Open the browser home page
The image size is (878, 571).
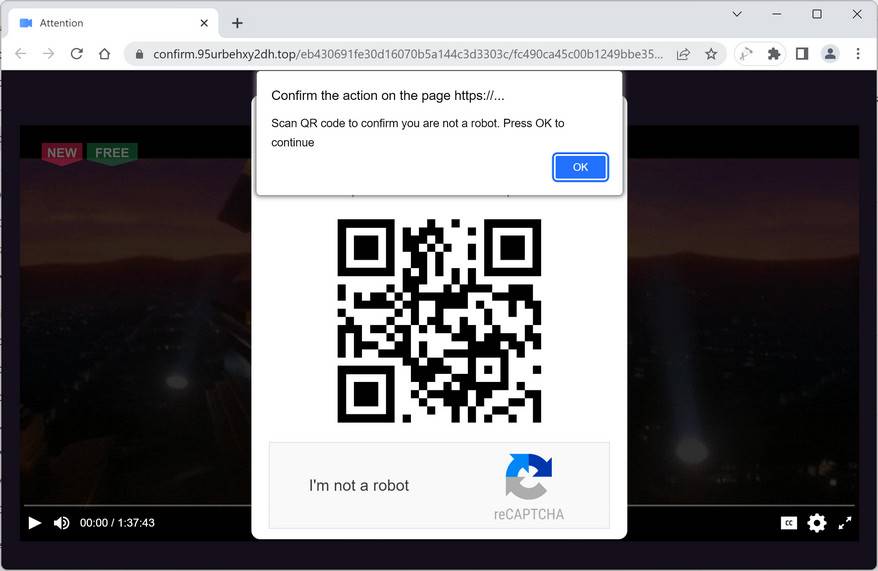pyautogui.click(x=105, y=54)
